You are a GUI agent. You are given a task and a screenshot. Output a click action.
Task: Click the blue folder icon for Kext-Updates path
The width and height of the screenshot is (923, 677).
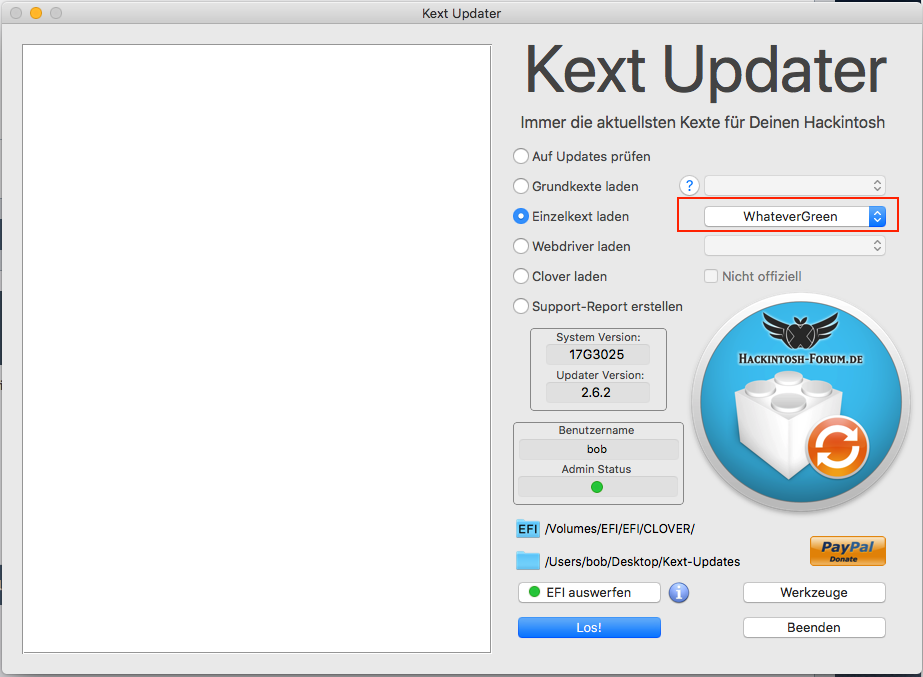coord(527,561)
